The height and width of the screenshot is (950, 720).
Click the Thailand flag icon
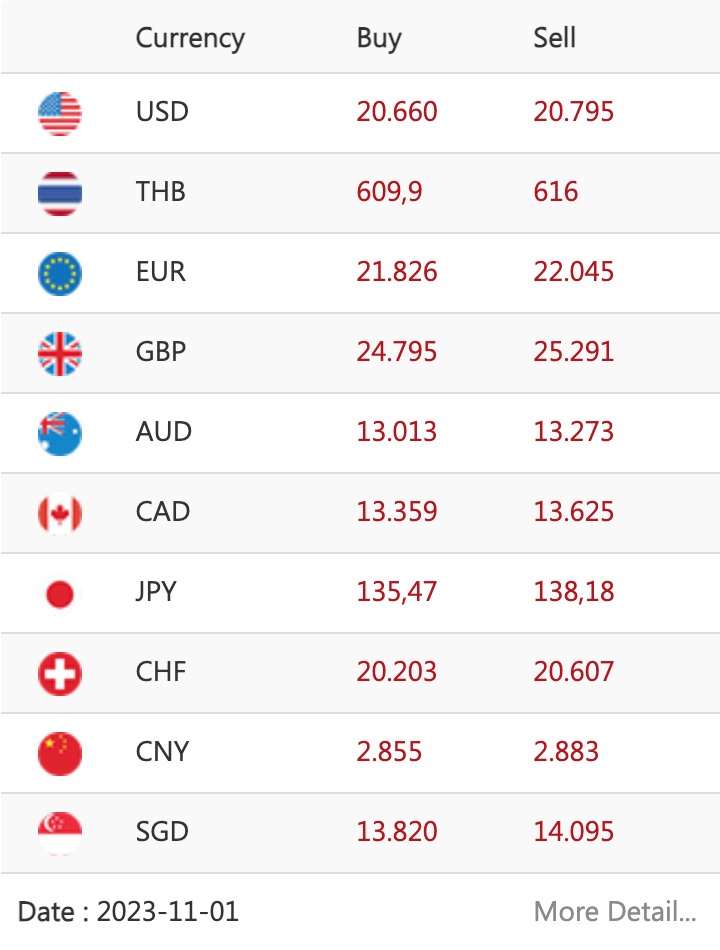[59, 193]
